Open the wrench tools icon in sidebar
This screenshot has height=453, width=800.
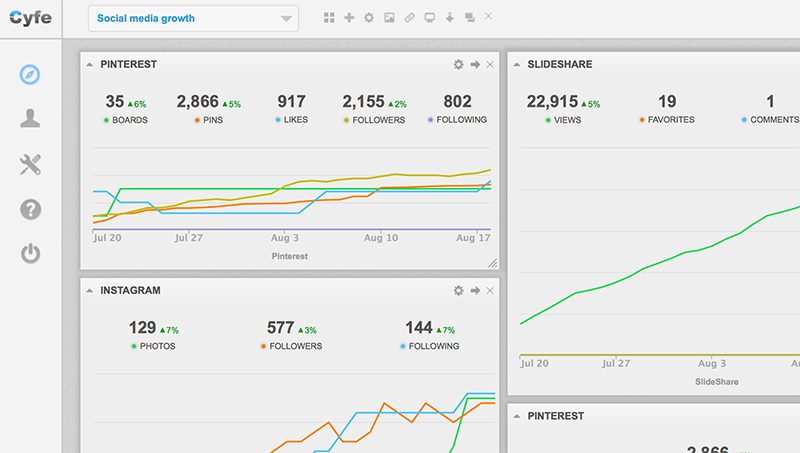tap(30, 164)
